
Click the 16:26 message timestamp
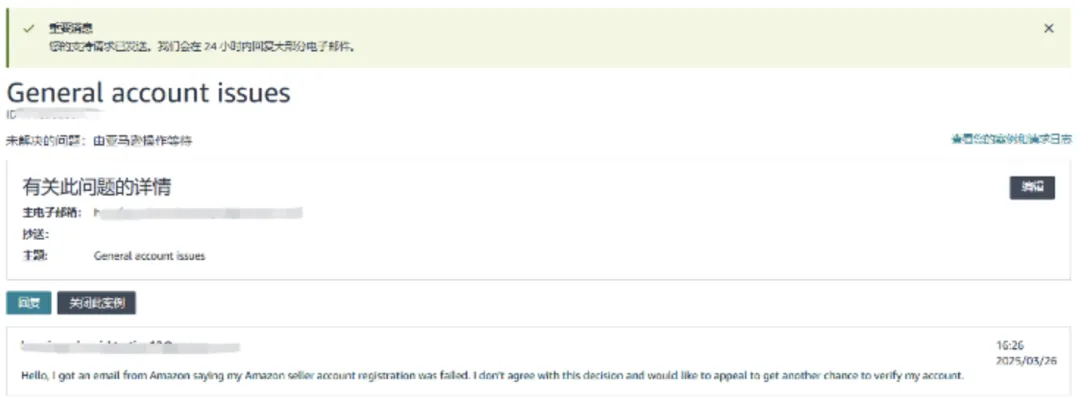pyautogui.click(x=1009, y=345)
